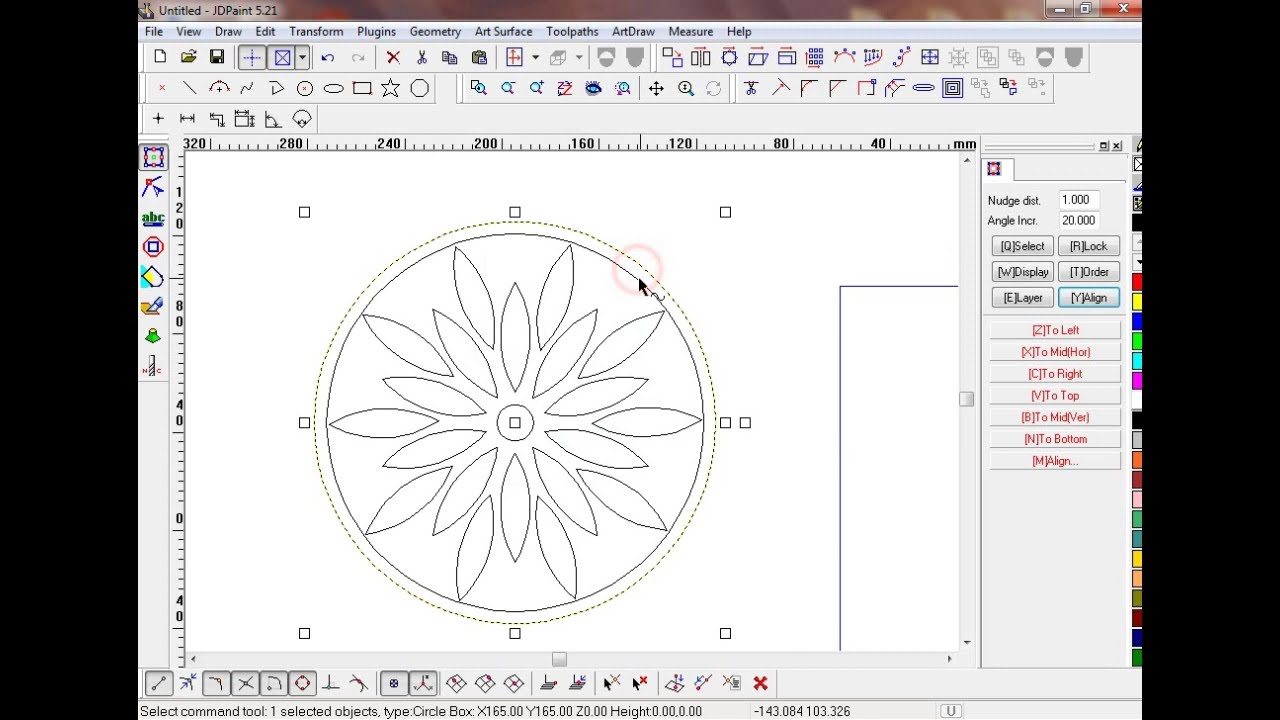Screen dimensions: 1280x720
Task: Pick the red color swatch in the palette
Action: 1137,284
